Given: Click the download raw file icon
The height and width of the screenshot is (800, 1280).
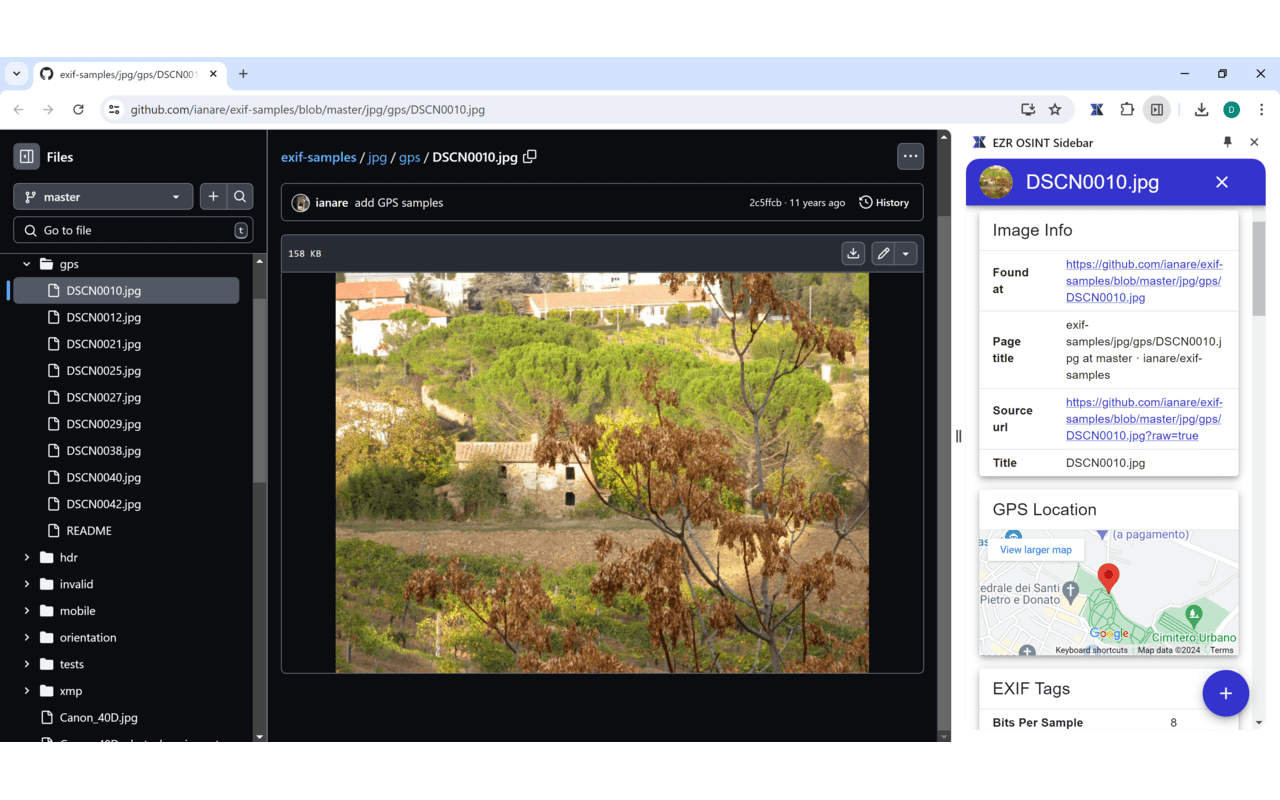Looking at the screenshot, I should [852, 253].
